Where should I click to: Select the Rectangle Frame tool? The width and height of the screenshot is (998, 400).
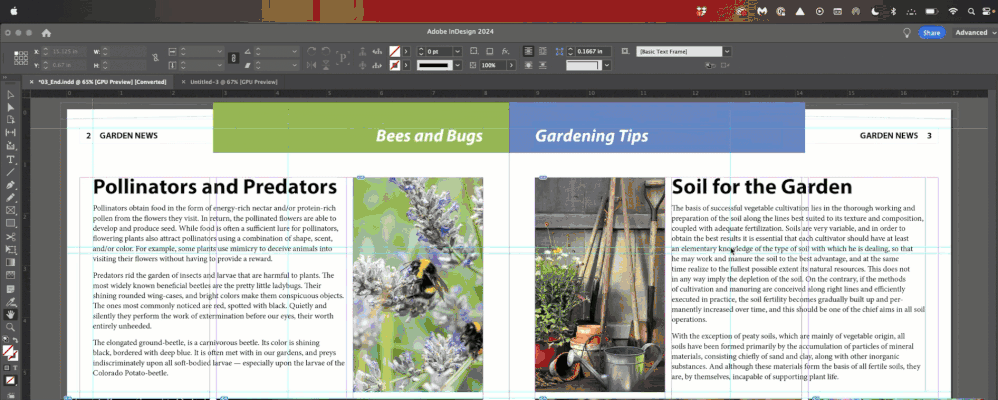[10, 210]
